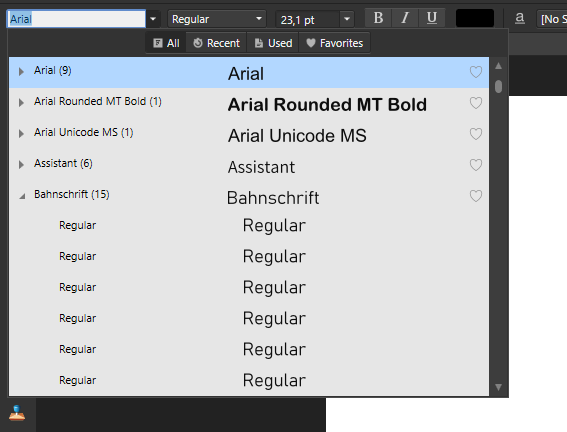Open the Regular font style dropdown
The height and width of the screenshot is (432, 567).
(x=259, y=19)
